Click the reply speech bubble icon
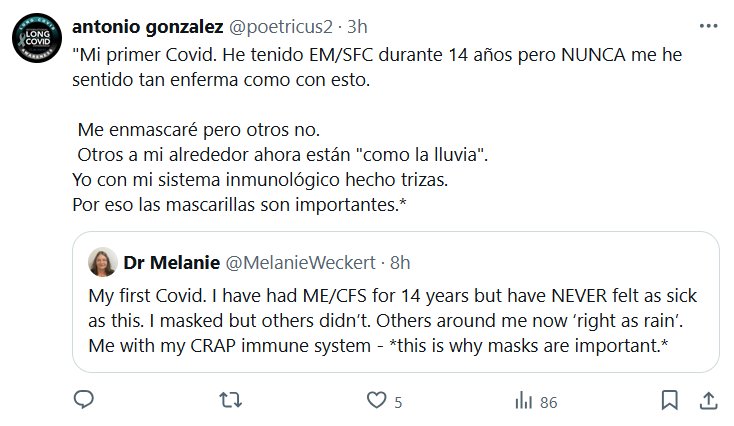Image resolution: width=734 pixels, height=426 pixels. 85,401
